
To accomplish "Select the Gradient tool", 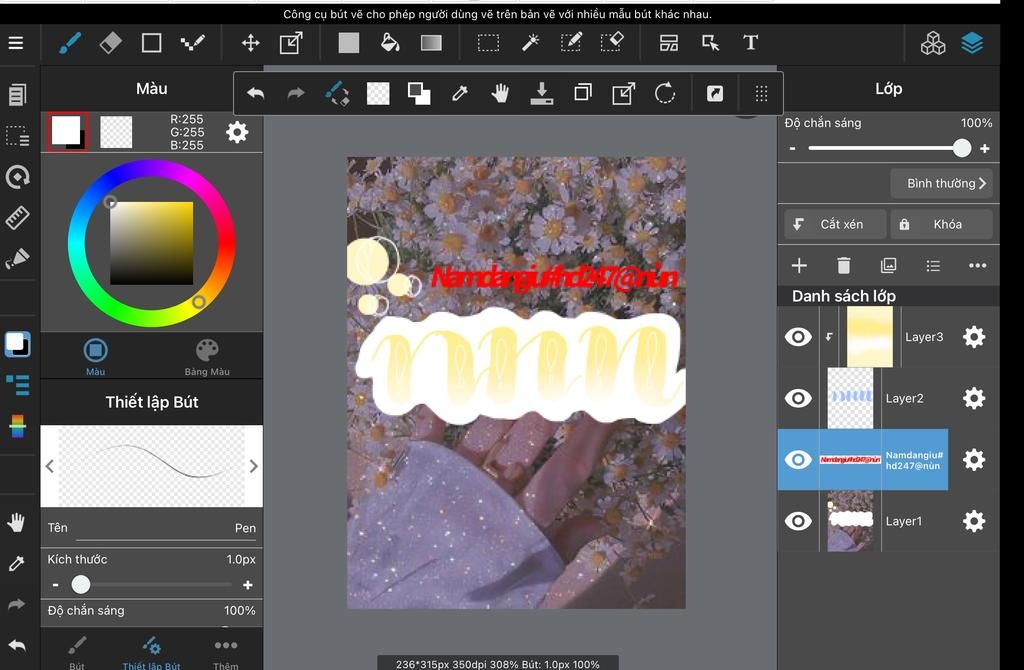I will click(431, 43).
